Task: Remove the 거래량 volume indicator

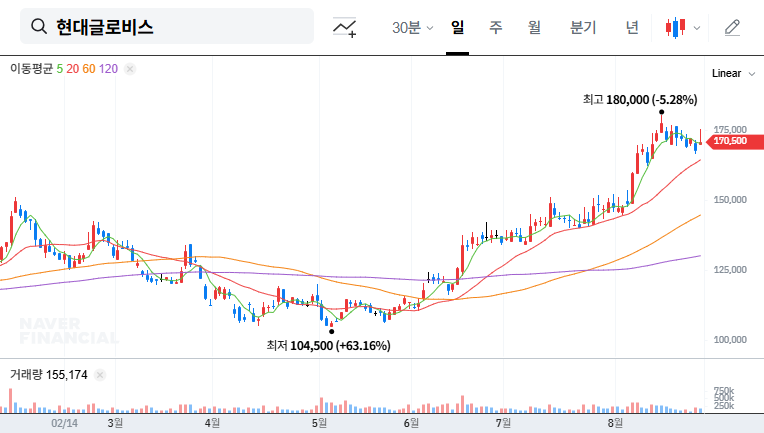Action: (100, 375)
